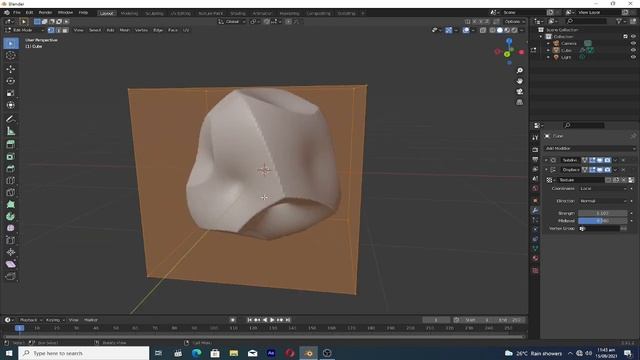Collapse Collection tree in outliner
This screenshot has width=640, height=360.
[541, 36]
